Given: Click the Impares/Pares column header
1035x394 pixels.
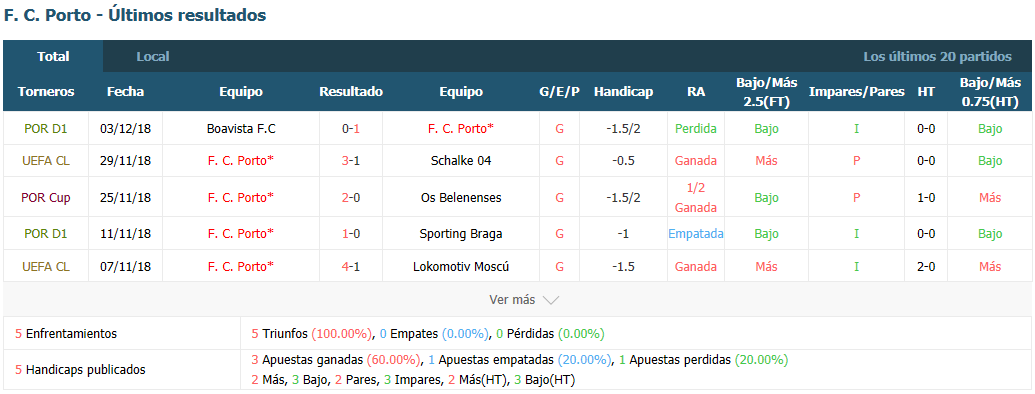Looking at the screenshot, I should click(x=856, y=92).
